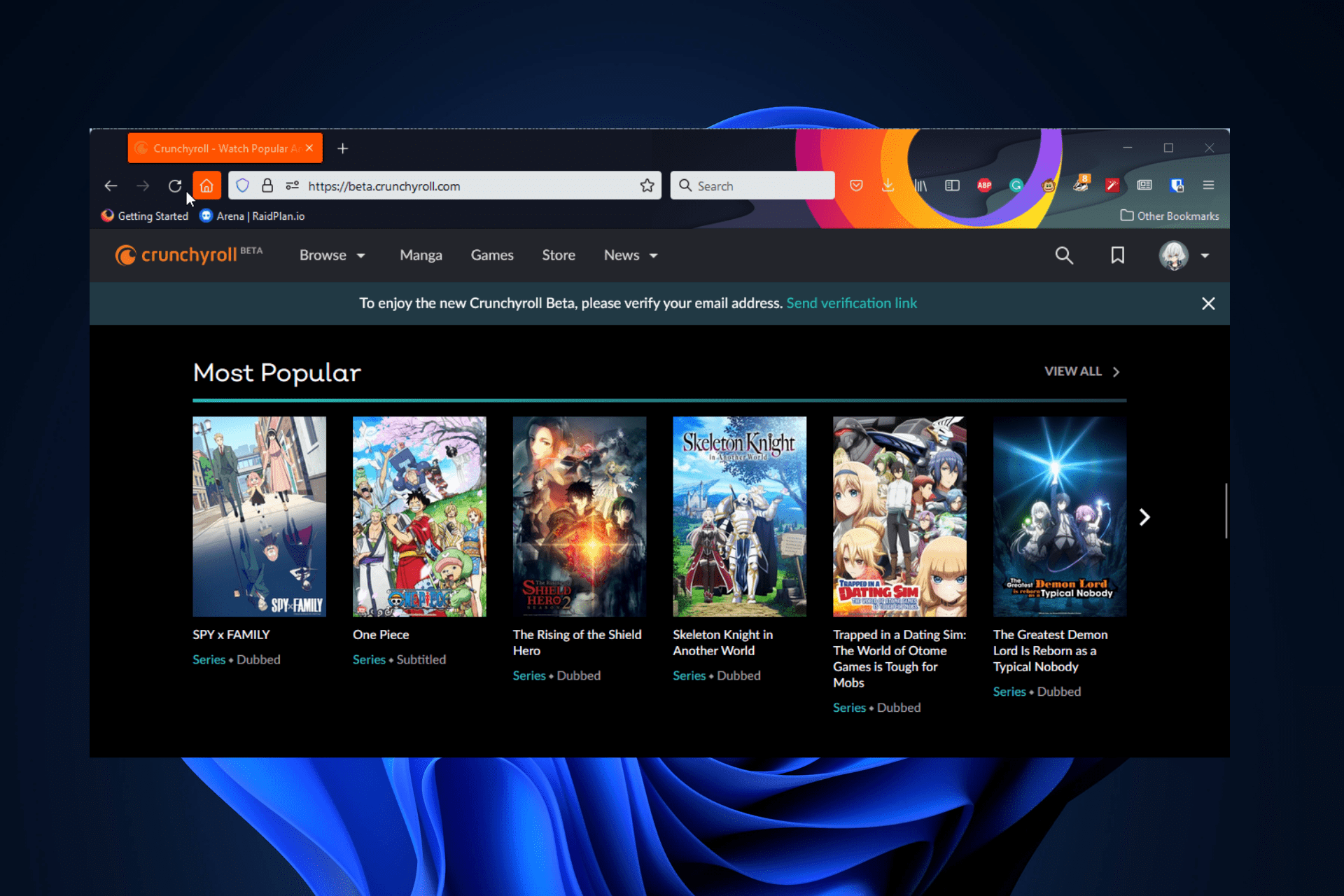Open the Firefox library icon

(920, 185)
